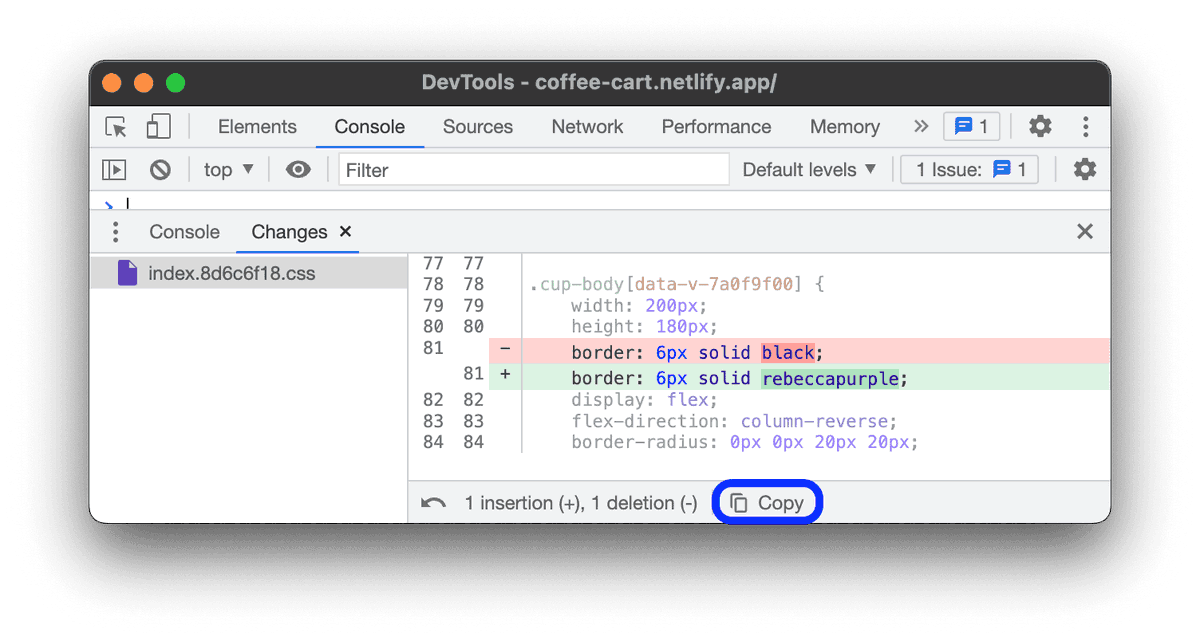Image resolution: width=1200 pixels, height=641 pixels.
Task: Open the top JavaScript context dropdown
Action: [229, 170]
